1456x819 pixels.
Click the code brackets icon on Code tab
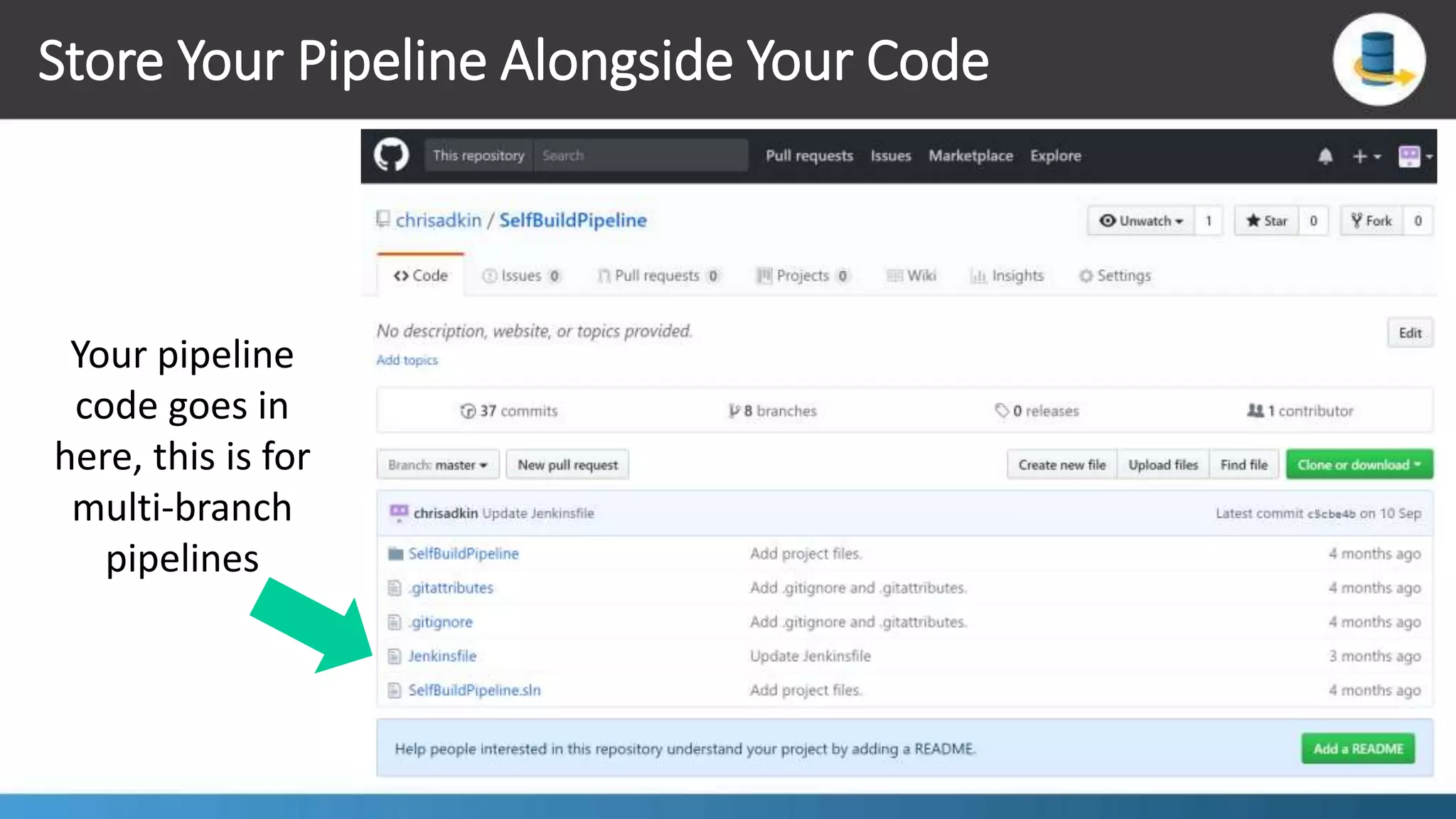(401, 276)
